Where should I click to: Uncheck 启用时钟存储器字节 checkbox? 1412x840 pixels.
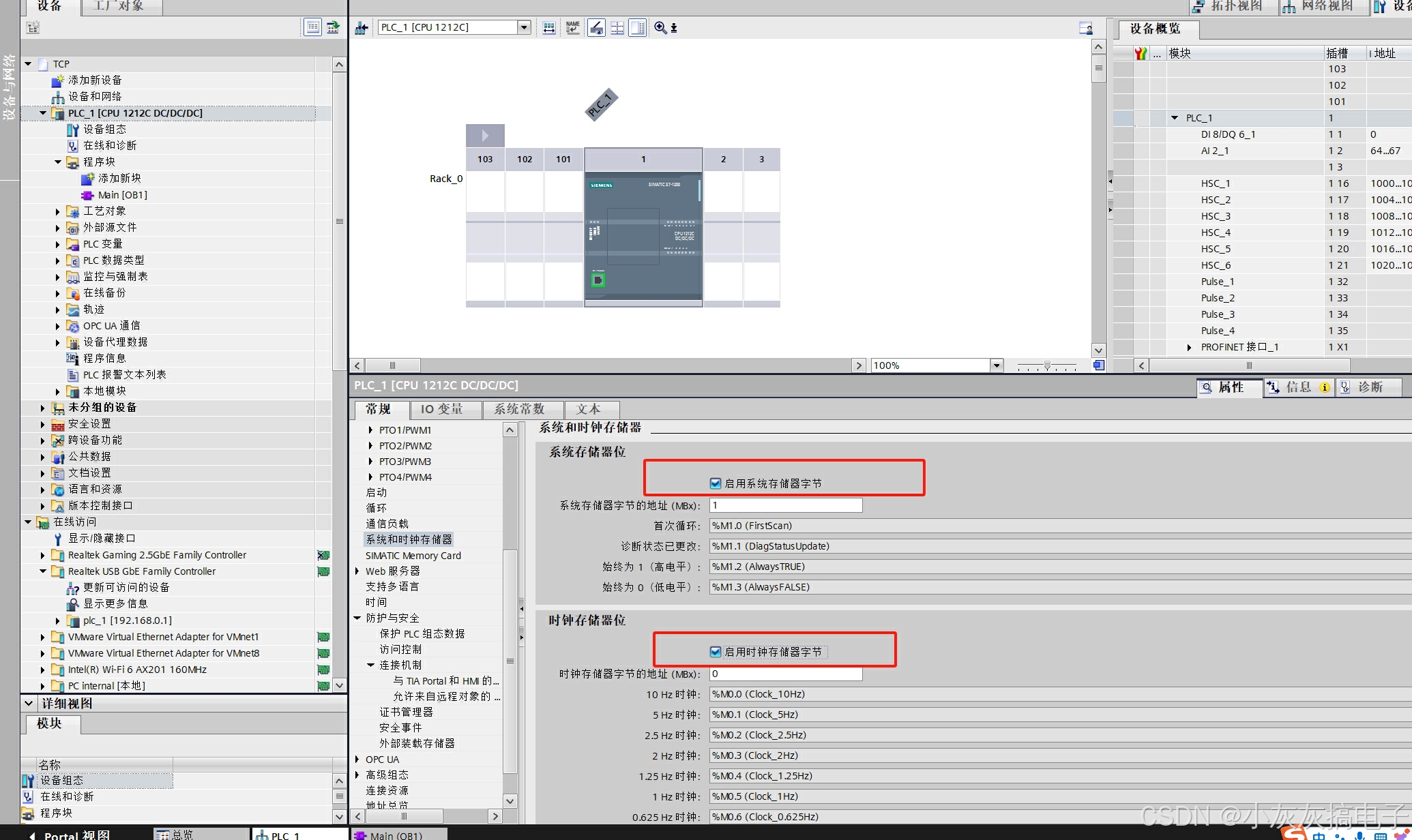716,652
